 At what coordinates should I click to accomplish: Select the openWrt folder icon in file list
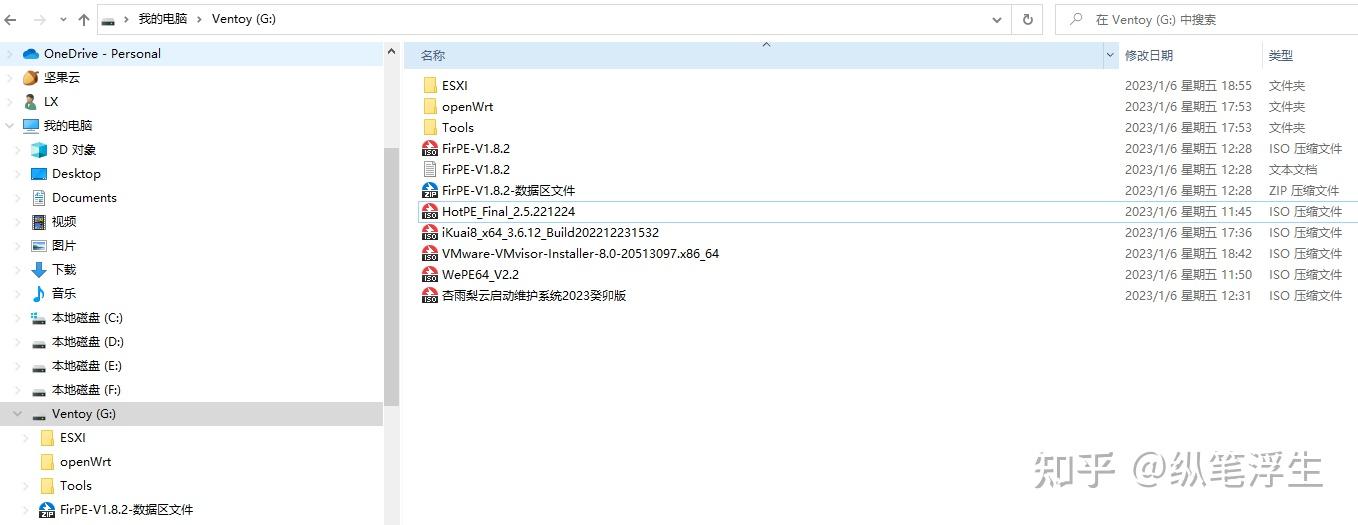430,107
